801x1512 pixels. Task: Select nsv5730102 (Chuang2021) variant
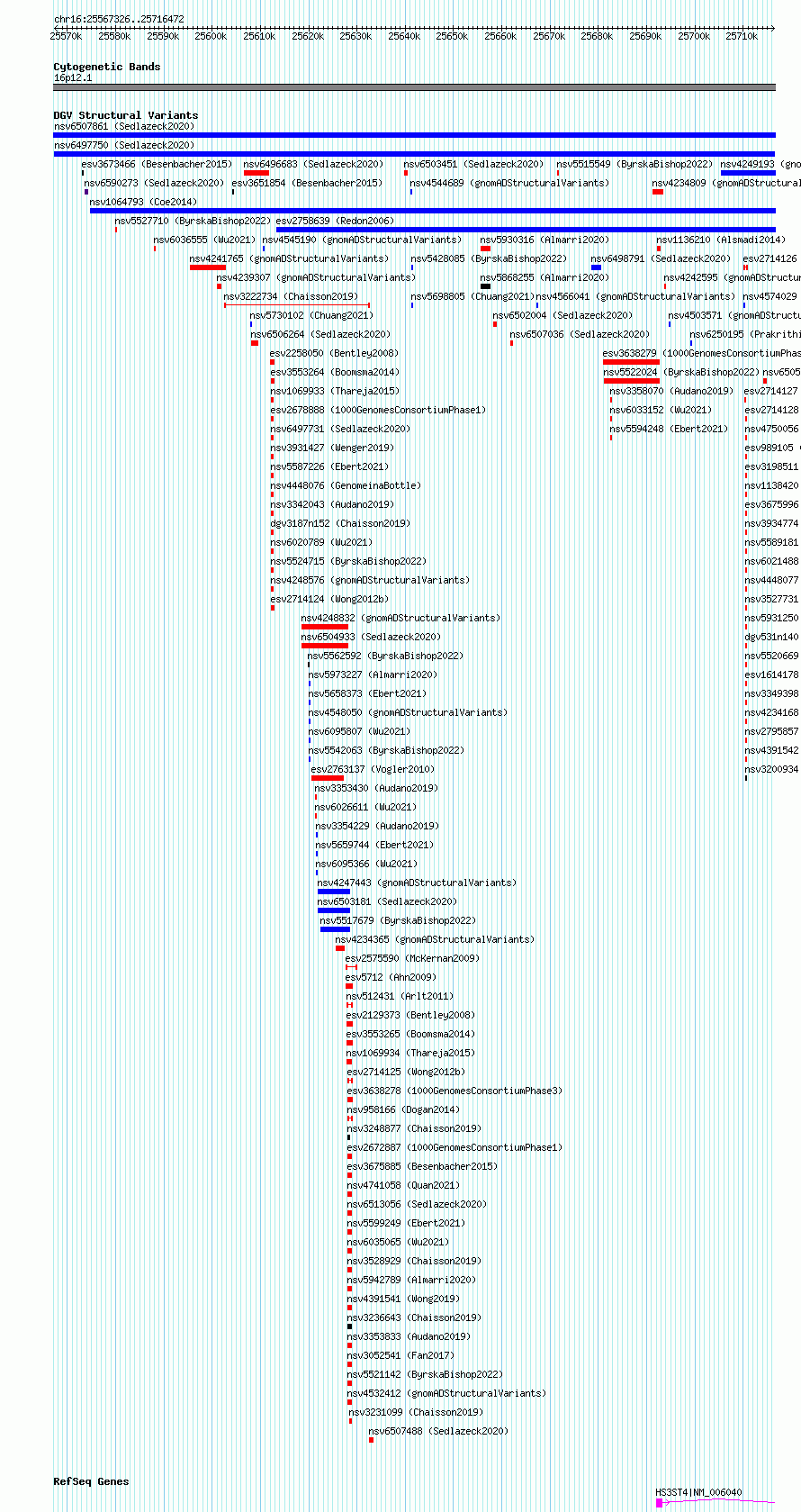311,315
